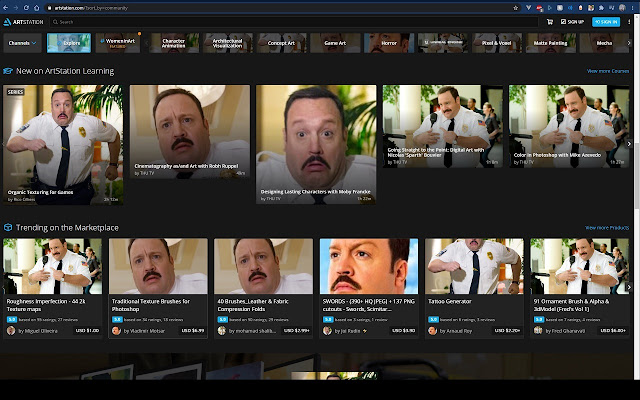640x400 pixels.
Task: Select the Explore channel
Action: coord(69,43)
